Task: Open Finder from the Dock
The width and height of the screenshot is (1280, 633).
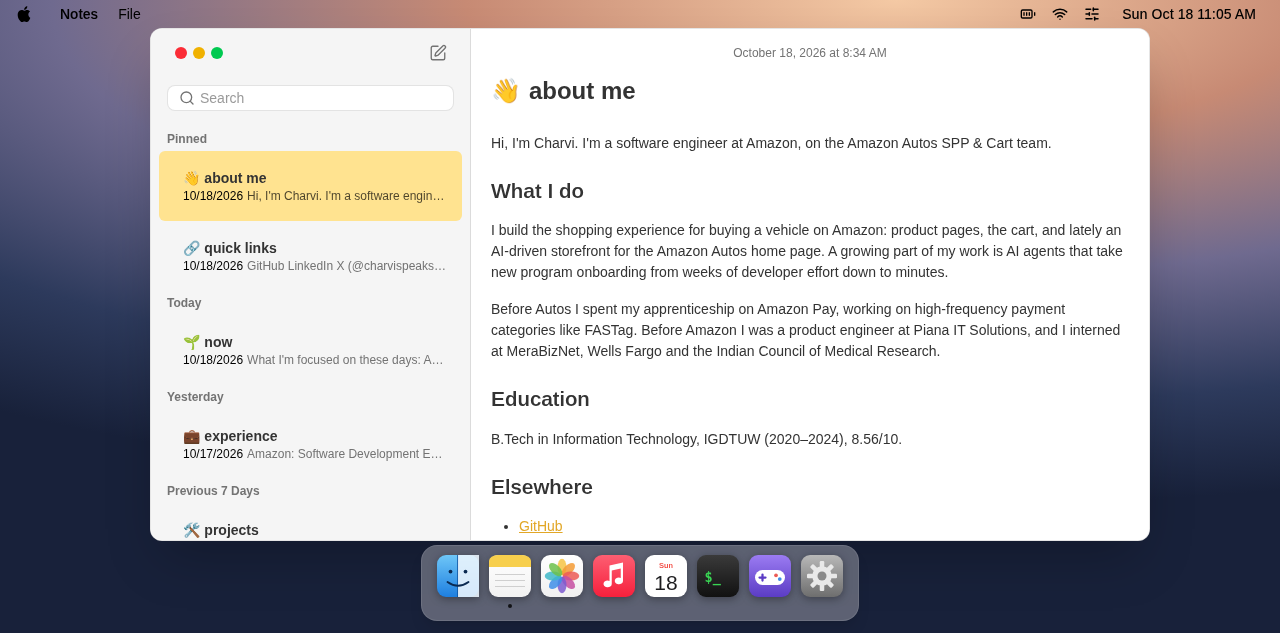Action: pos(458,576)
